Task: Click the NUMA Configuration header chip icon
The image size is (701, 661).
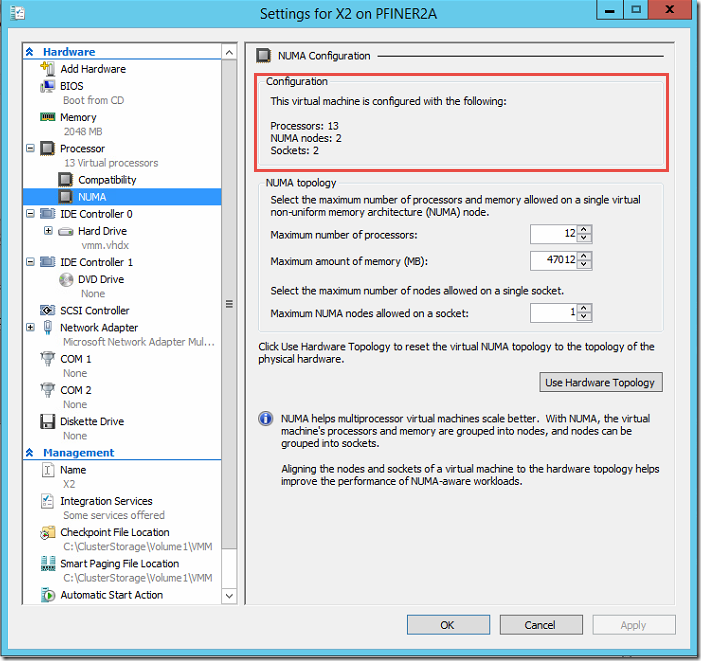Action: [263, 56]
